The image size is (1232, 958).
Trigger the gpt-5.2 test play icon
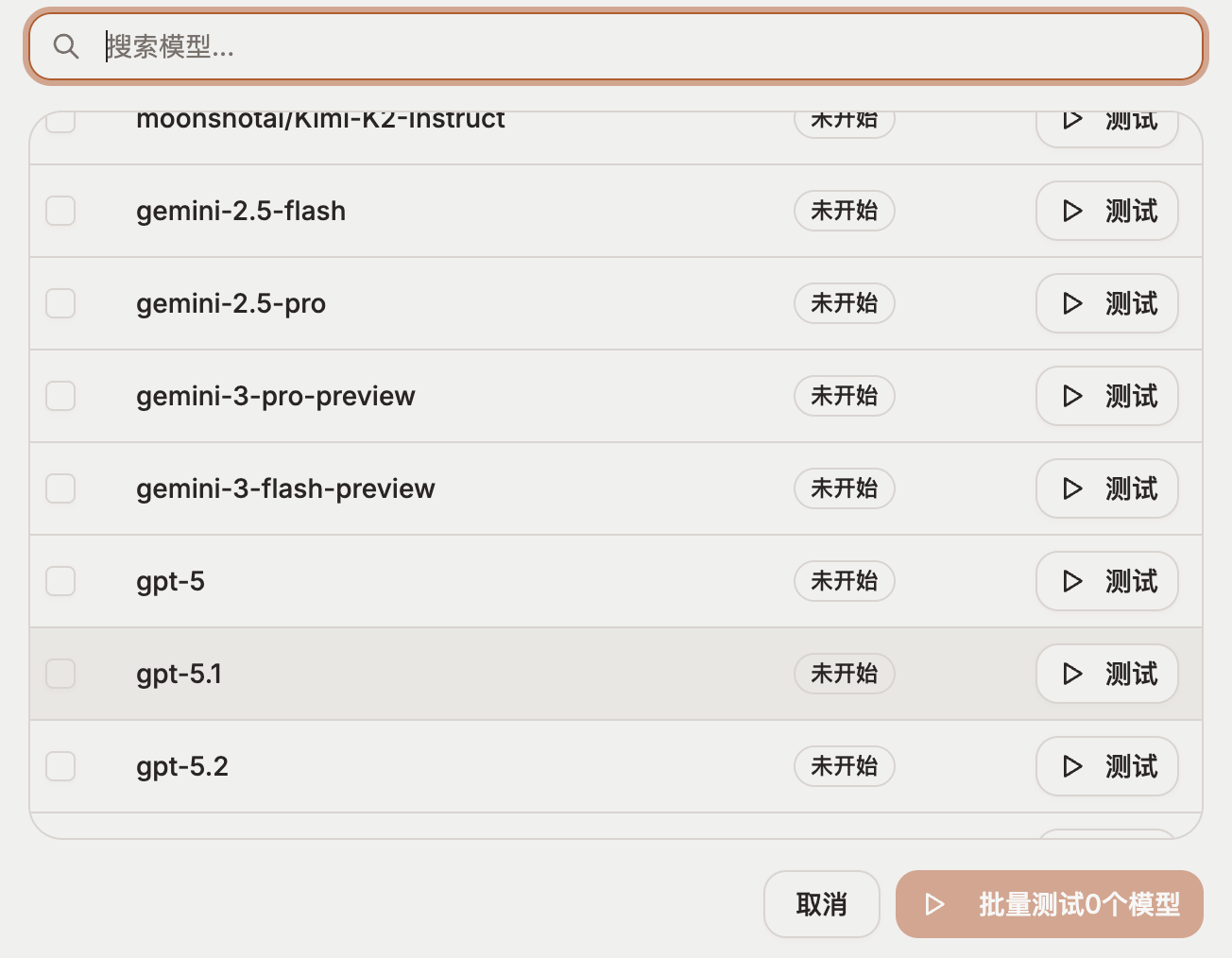[1072, 766]
